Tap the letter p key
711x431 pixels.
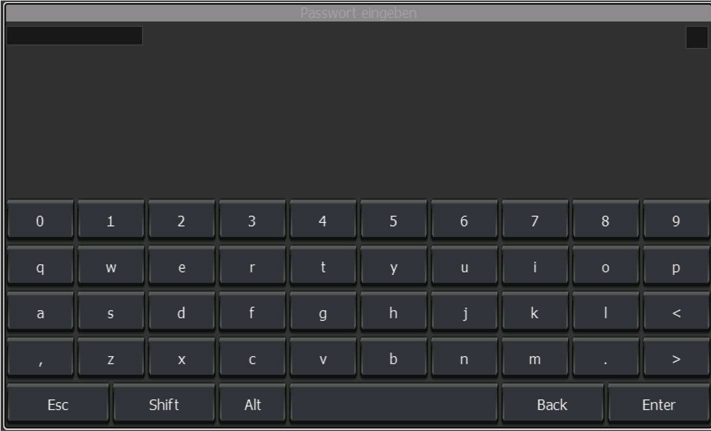[676, 266]
